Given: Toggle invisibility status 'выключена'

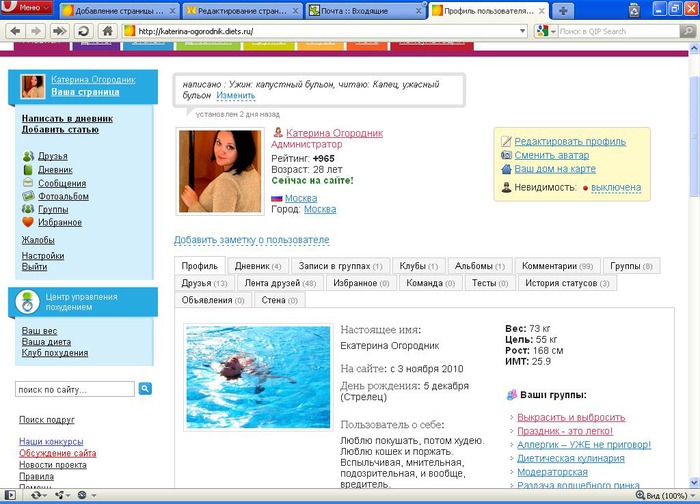Looking at the screenshot, I should pos(615,187).
